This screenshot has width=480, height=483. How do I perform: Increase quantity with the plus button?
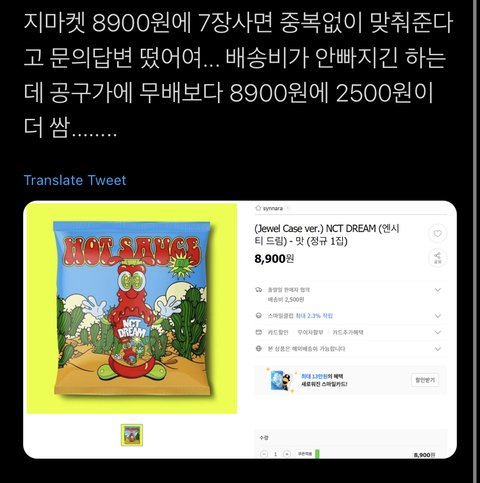[286, 454]
